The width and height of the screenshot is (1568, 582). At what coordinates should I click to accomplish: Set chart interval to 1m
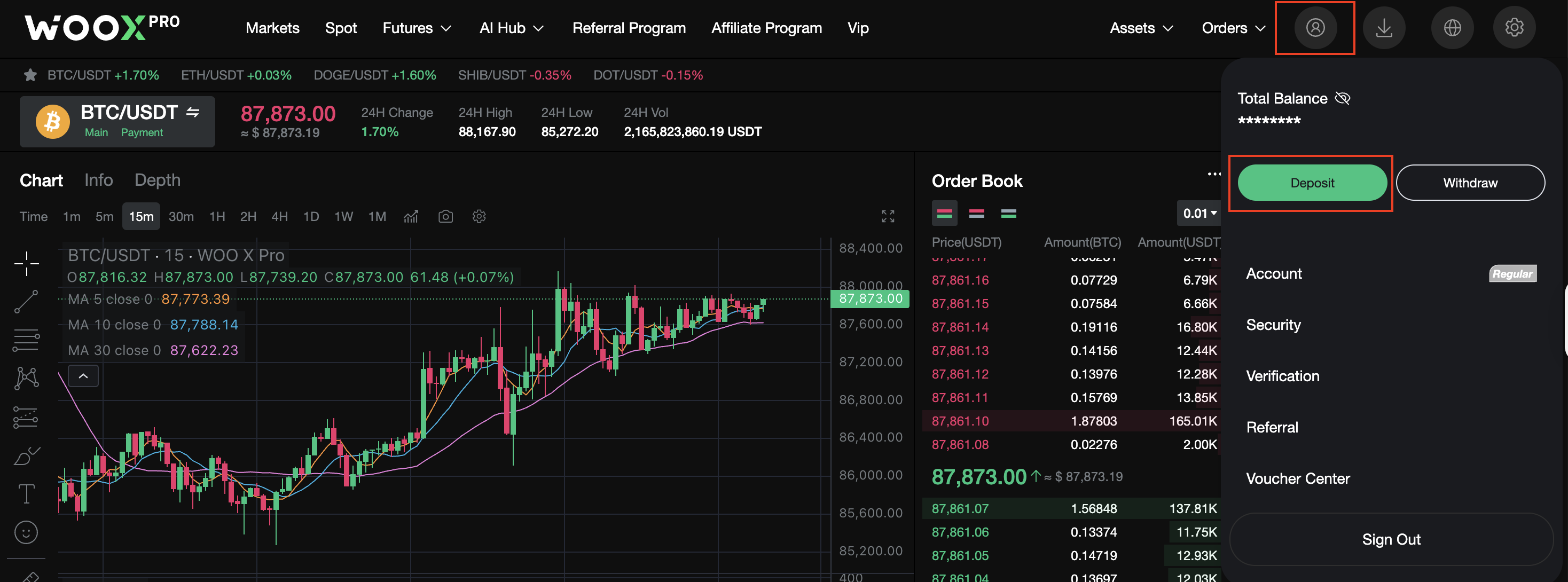[71, 216]
